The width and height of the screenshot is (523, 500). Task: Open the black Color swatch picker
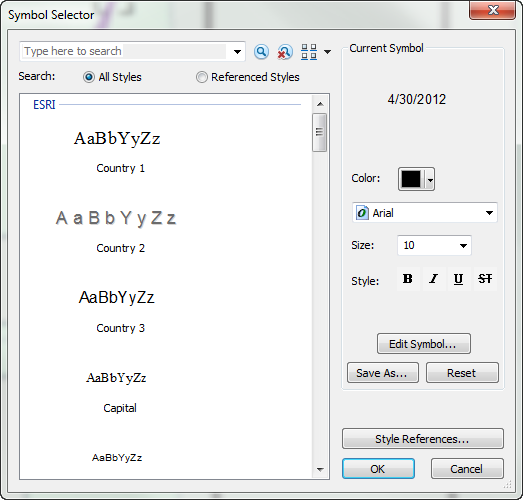(x=416, y=179)
